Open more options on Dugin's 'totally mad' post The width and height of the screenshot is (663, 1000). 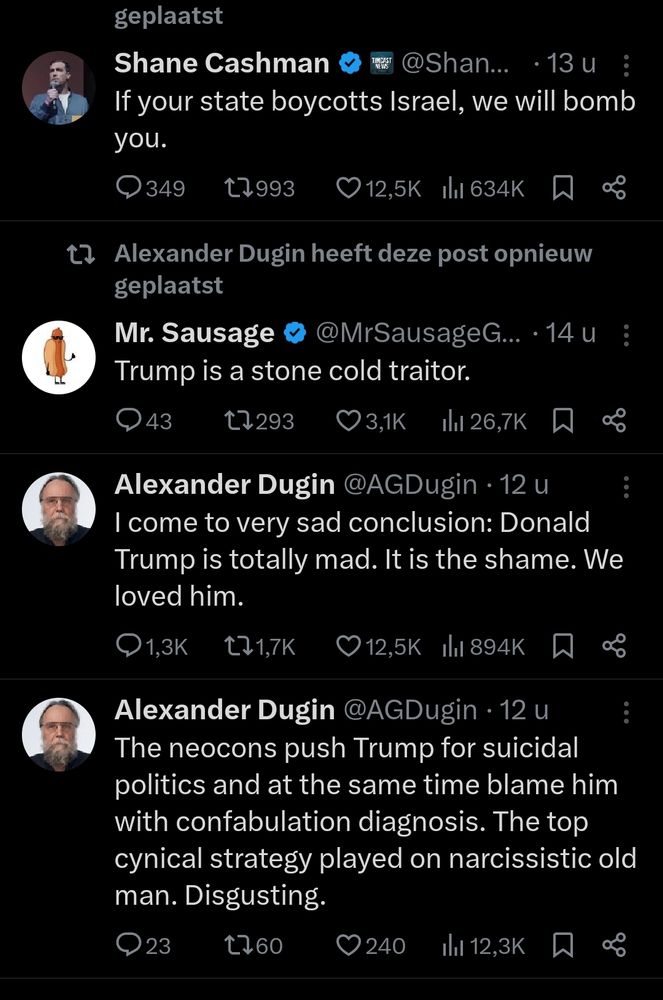click(625, 487)
